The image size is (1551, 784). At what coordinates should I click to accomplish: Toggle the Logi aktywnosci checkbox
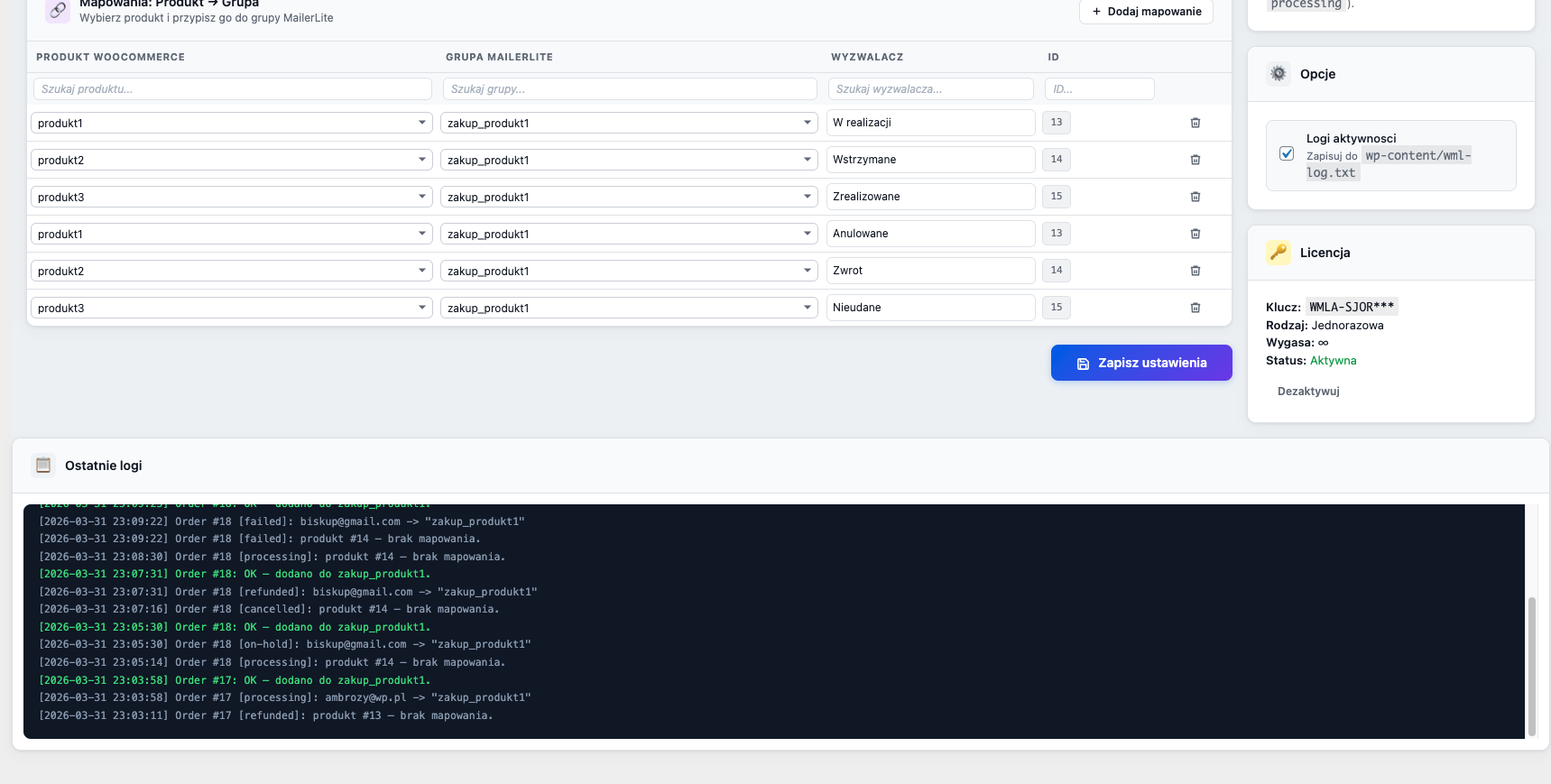1287,154
